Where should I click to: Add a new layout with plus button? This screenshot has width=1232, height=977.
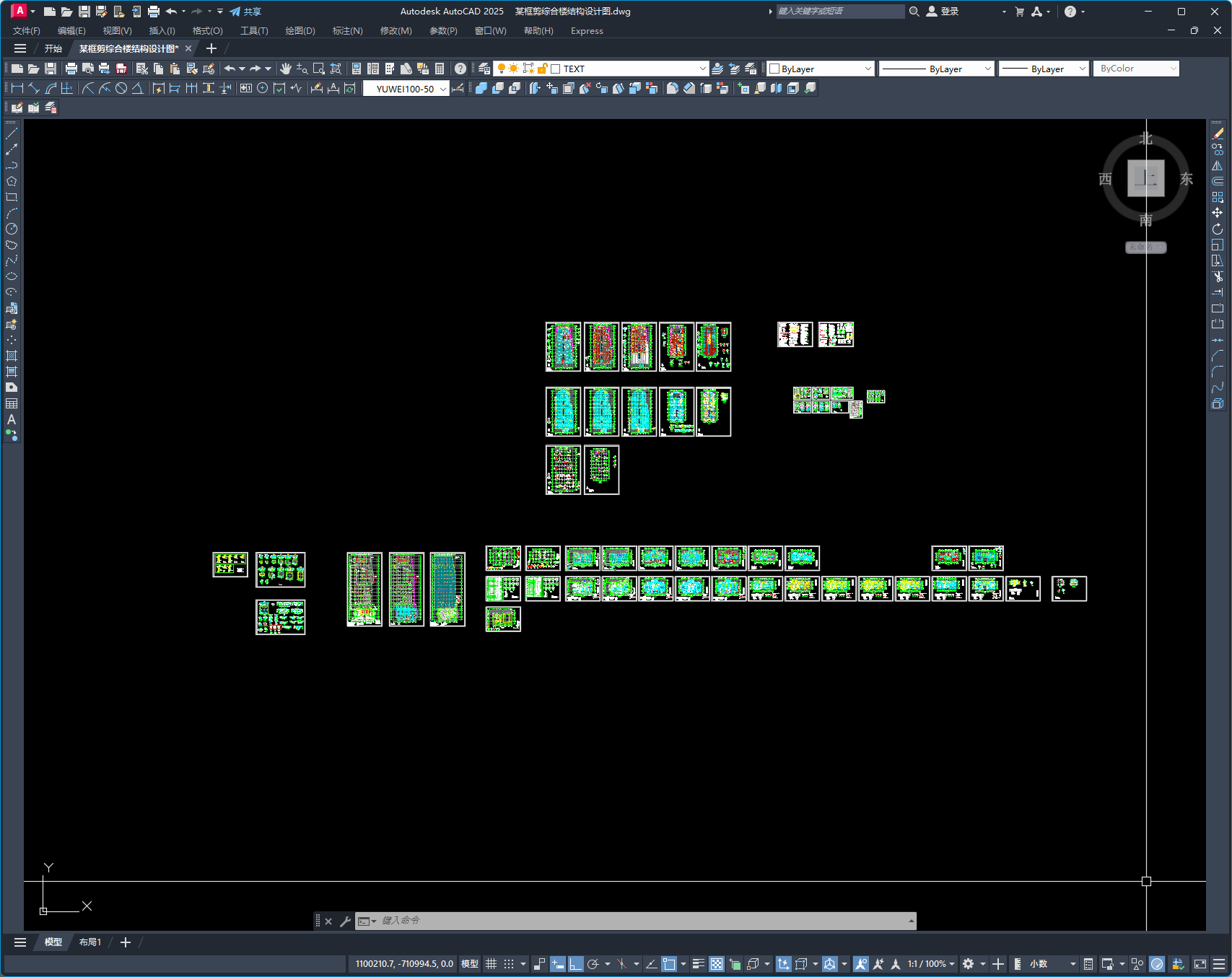[x=126, y=942]
